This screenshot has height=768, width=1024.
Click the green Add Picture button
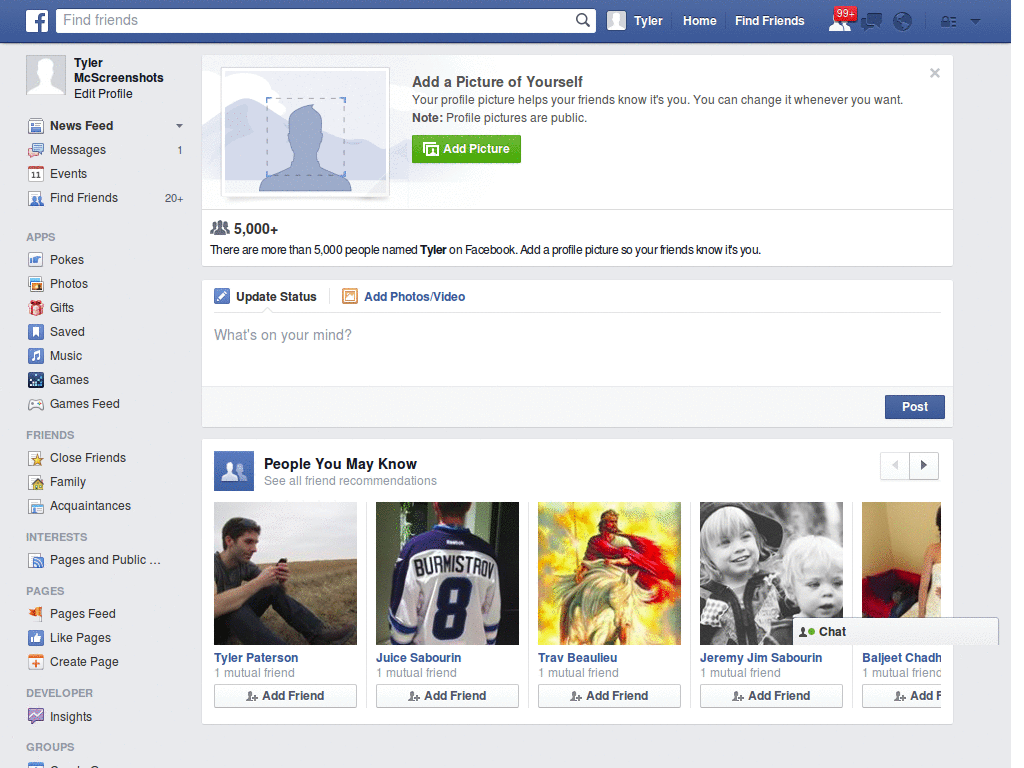[466, 149]
